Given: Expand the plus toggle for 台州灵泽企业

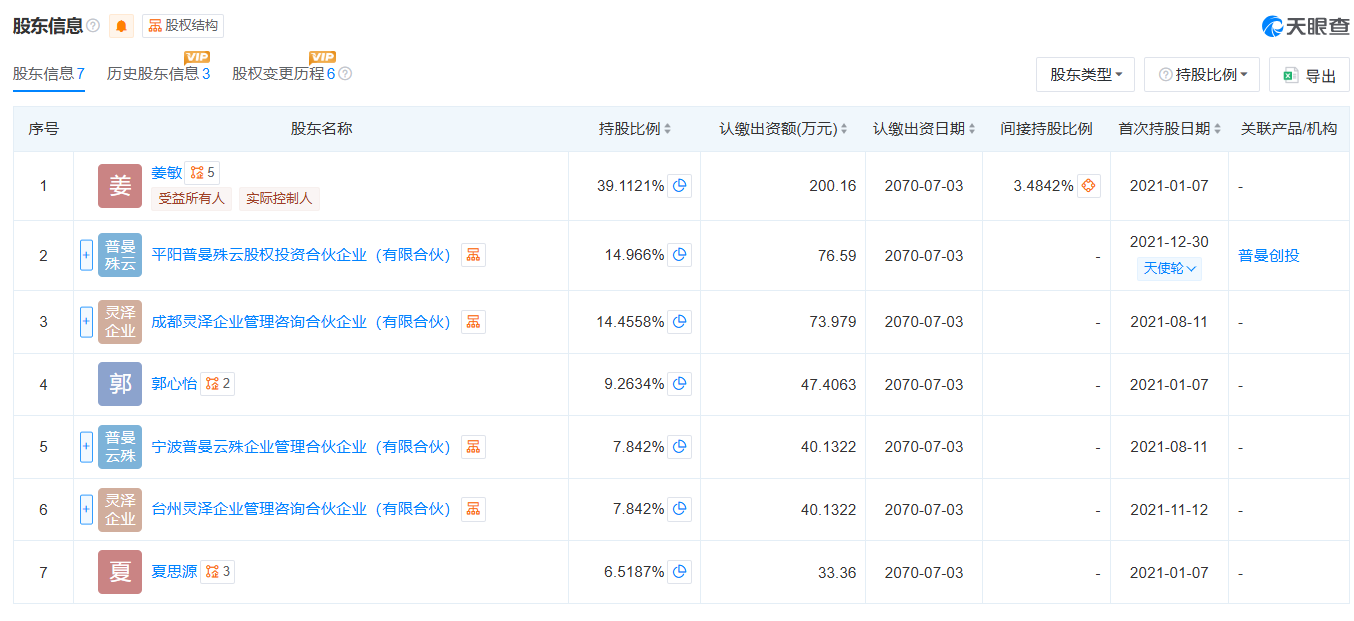Looking at the screenshot, I should [86, 509].
